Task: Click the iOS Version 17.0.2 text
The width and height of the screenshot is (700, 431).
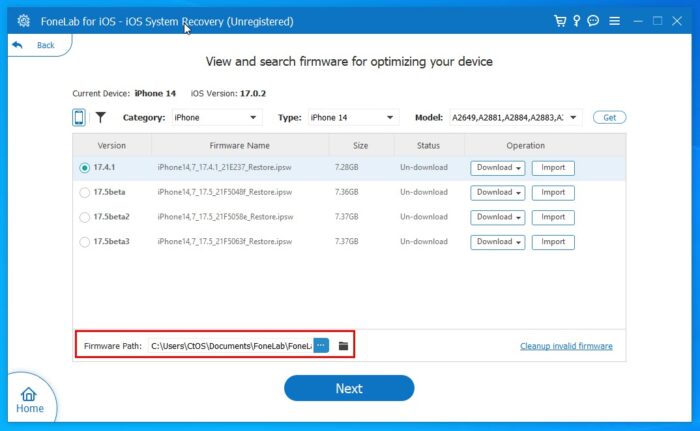Action: [x=228, y=93]
